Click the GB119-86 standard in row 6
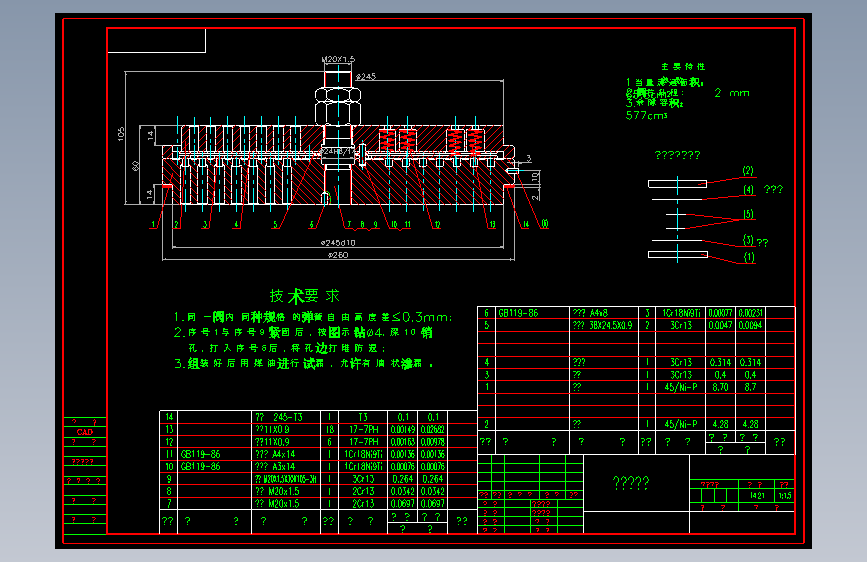The image size is (867, 562). [518, 313]
